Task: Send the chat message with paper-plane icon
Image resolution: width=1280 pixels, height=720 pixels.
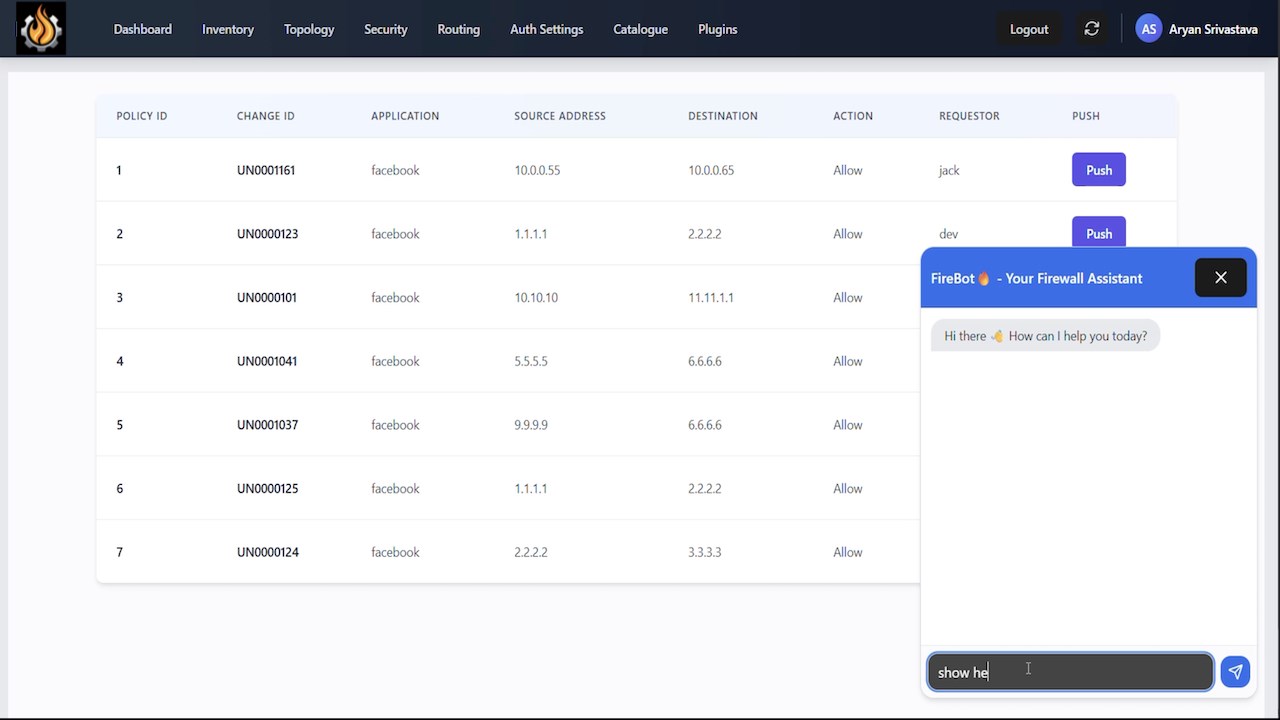Action: pos(1236,672)
